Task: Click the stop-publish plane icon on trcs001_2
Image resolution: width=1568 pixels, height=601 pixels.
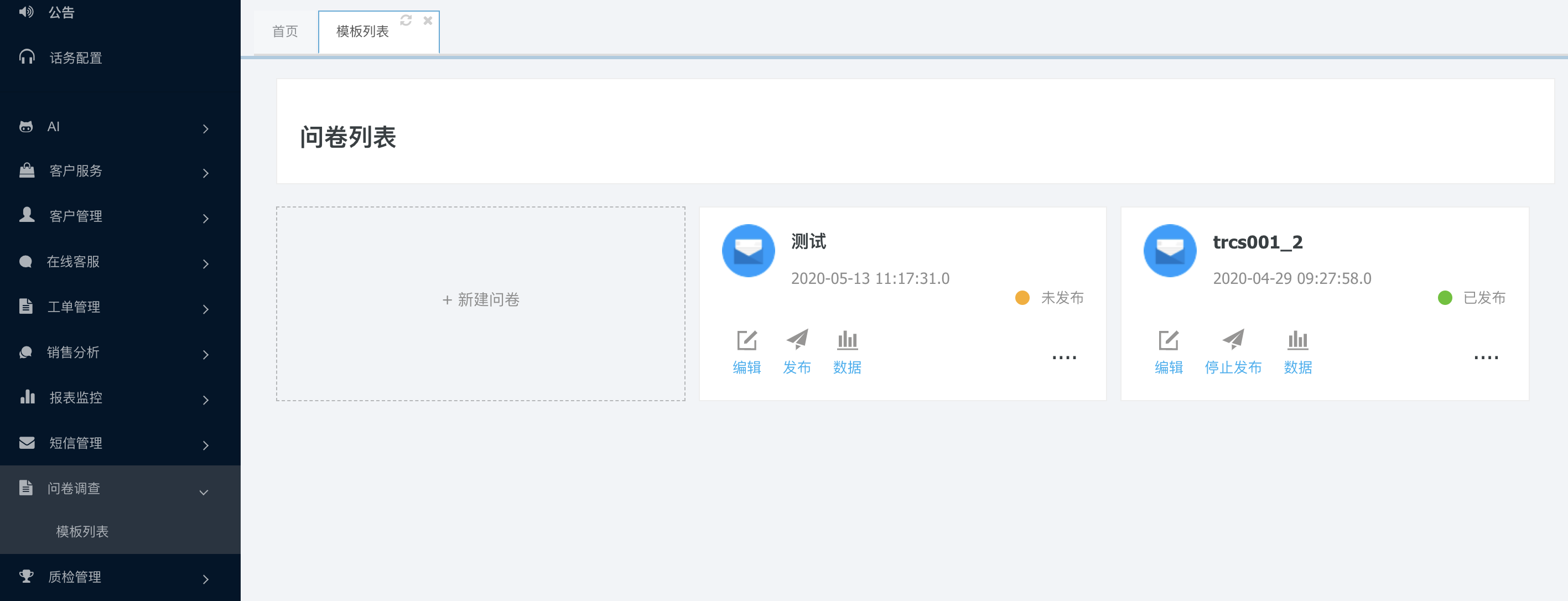Action: pyautogui.click(x=1233, y=339)
